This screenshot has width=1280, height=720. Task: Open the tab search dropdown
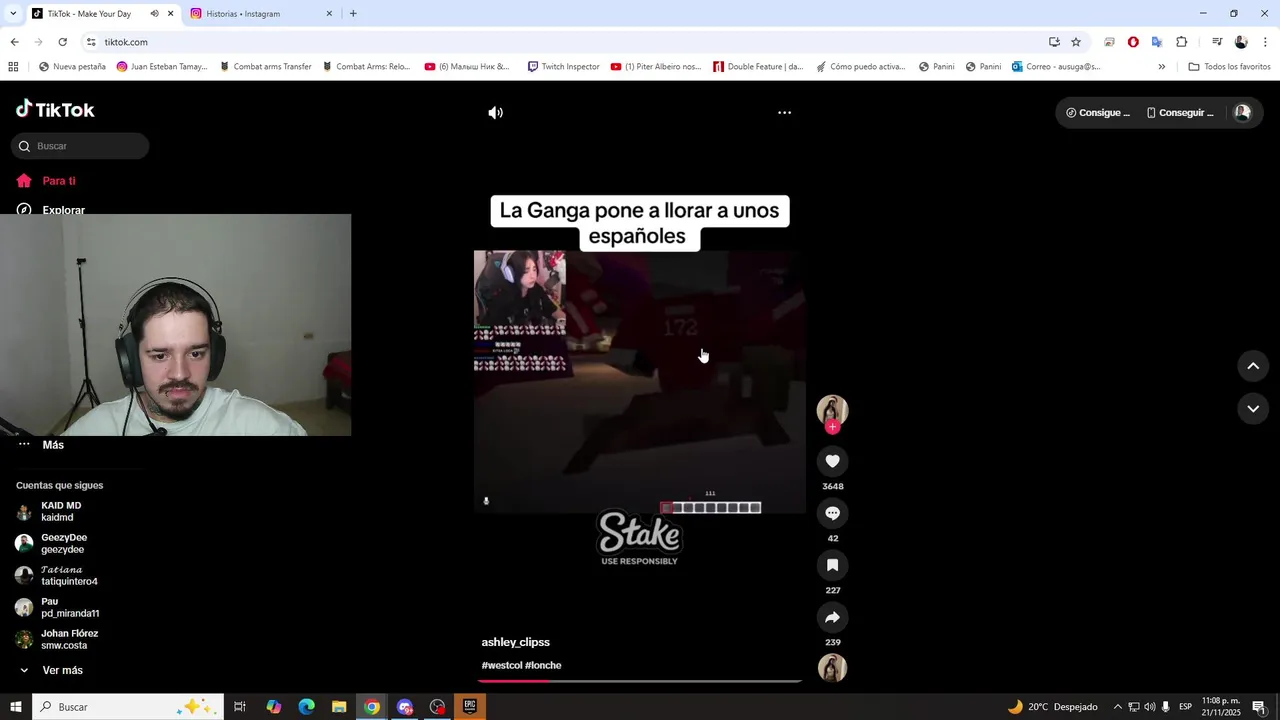click(x=12, y=14)
